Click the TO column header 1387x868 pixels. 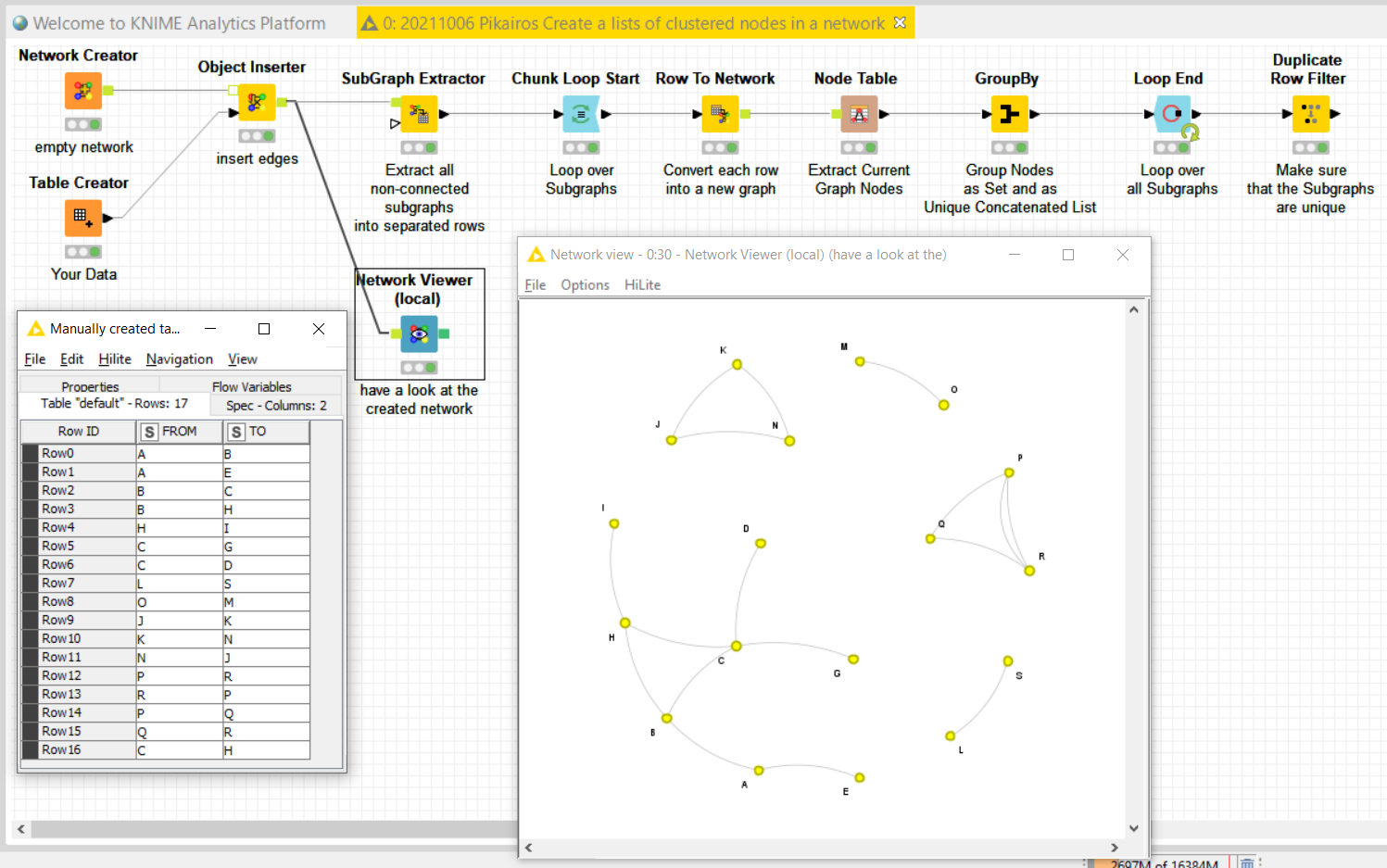[x=266, y=432]
